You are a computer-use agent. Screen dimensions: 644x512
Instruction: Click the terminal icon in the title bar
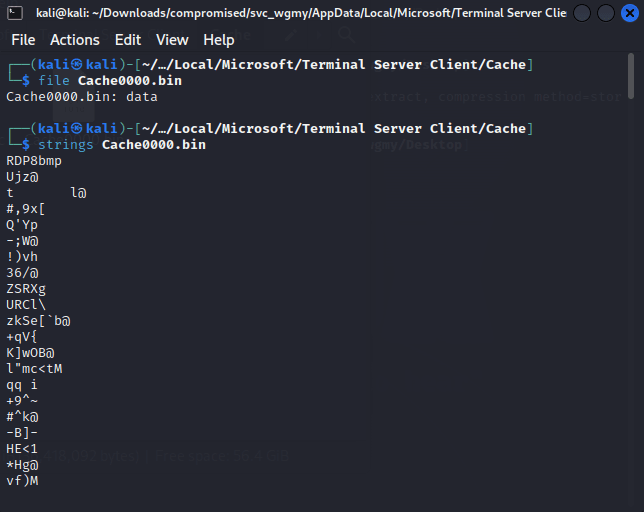(x=15, y=13)
